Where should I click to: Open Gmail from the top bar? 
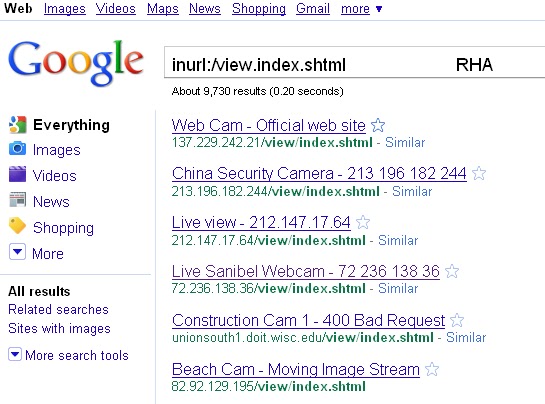click(x=313, y=8)
